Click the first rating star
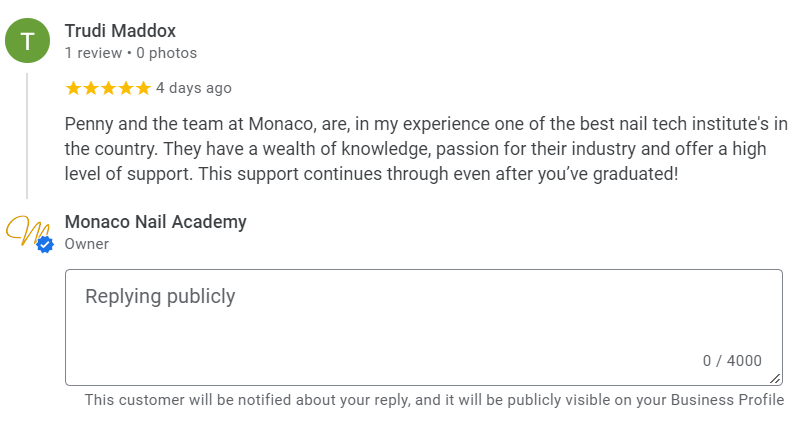808x421 pixels. coord(73,88)
